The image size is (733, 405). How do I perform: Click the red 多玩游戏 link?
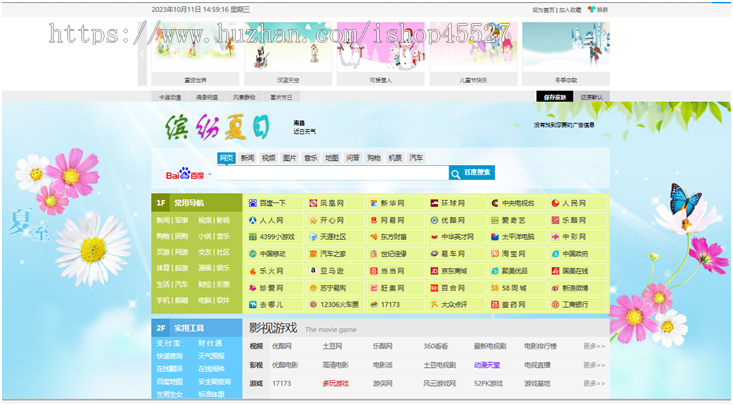(x=335, y=383)
